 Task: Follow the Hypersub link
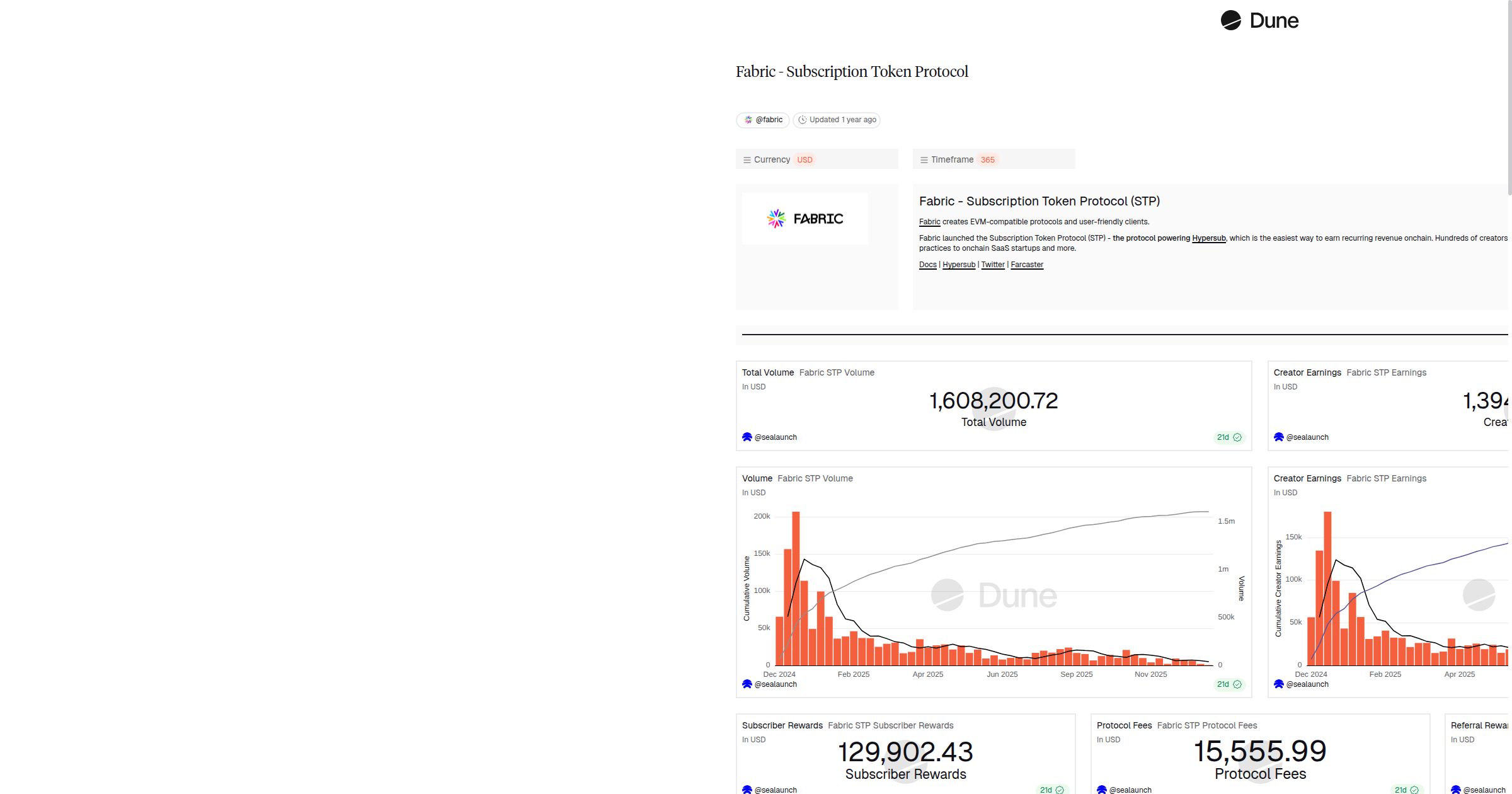pyautogui.click(x=959, y=265)
